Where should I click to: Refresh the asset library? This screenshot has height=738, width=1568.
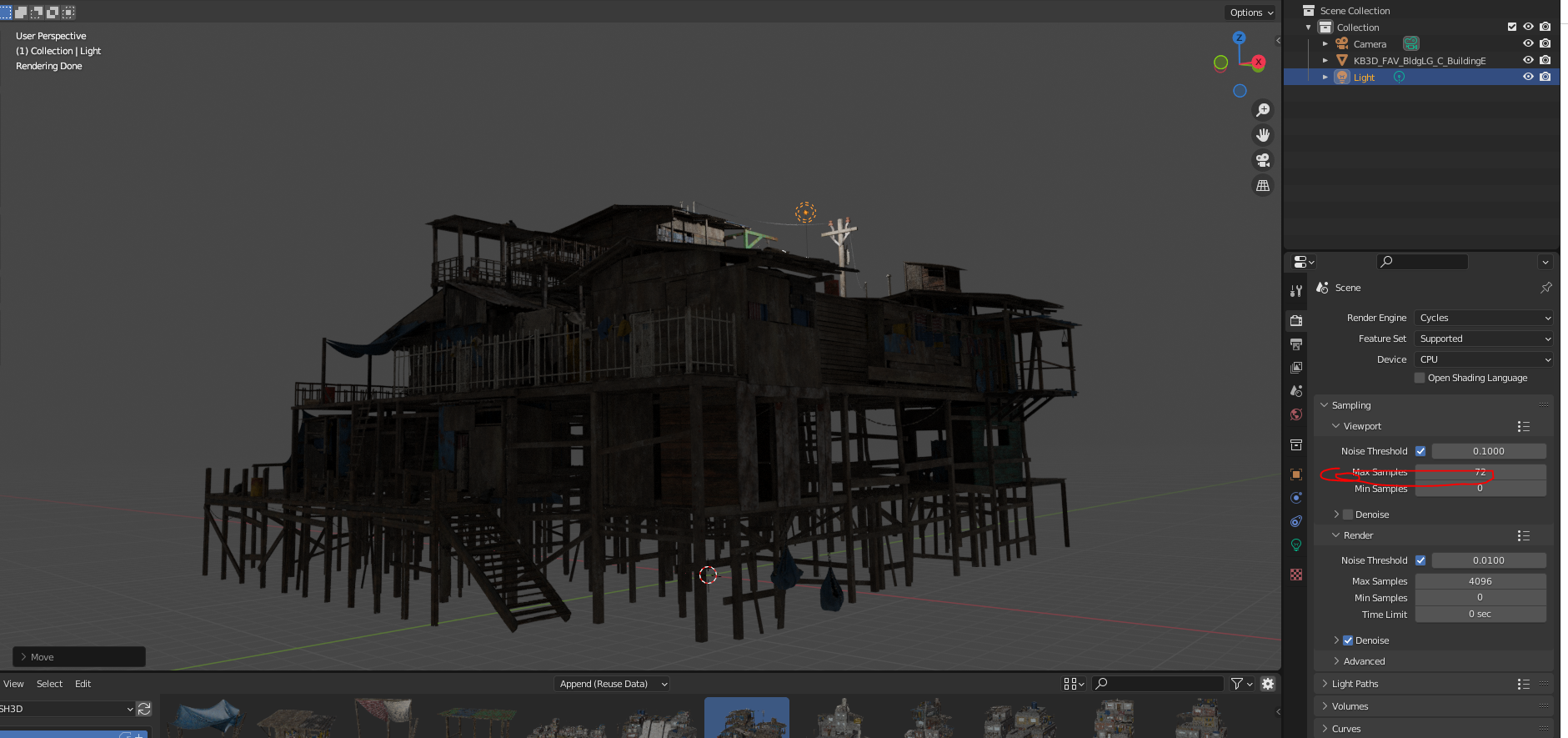point(144,709)
